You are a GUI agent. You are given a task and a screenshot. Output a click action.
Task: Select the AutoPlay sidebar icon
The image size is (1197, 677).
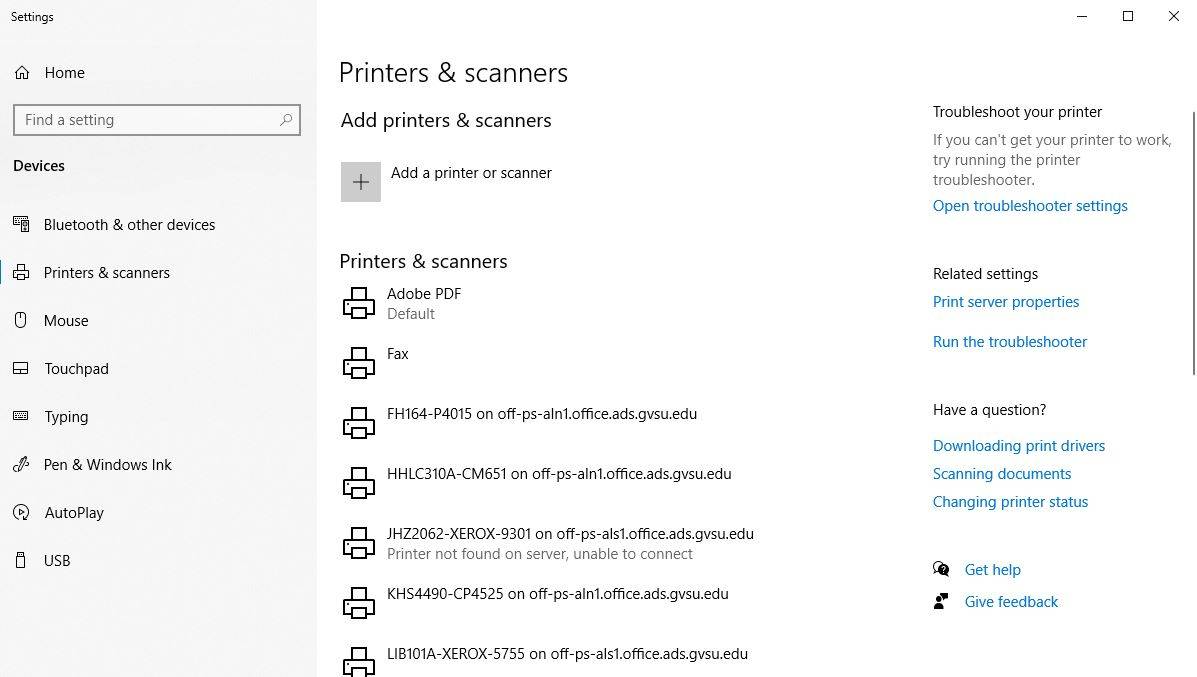22,512
